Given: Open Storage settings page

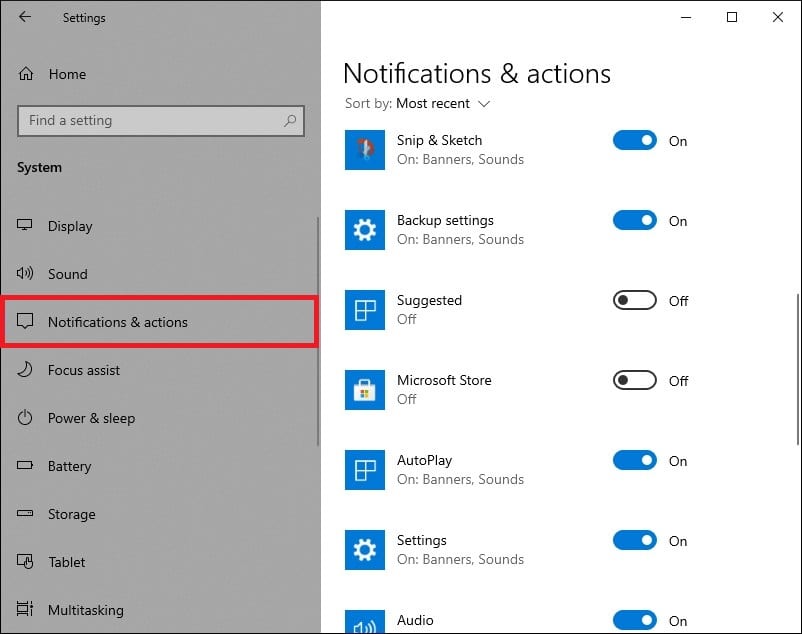Looking at the screenshot, I should click(x=160, y=514).
